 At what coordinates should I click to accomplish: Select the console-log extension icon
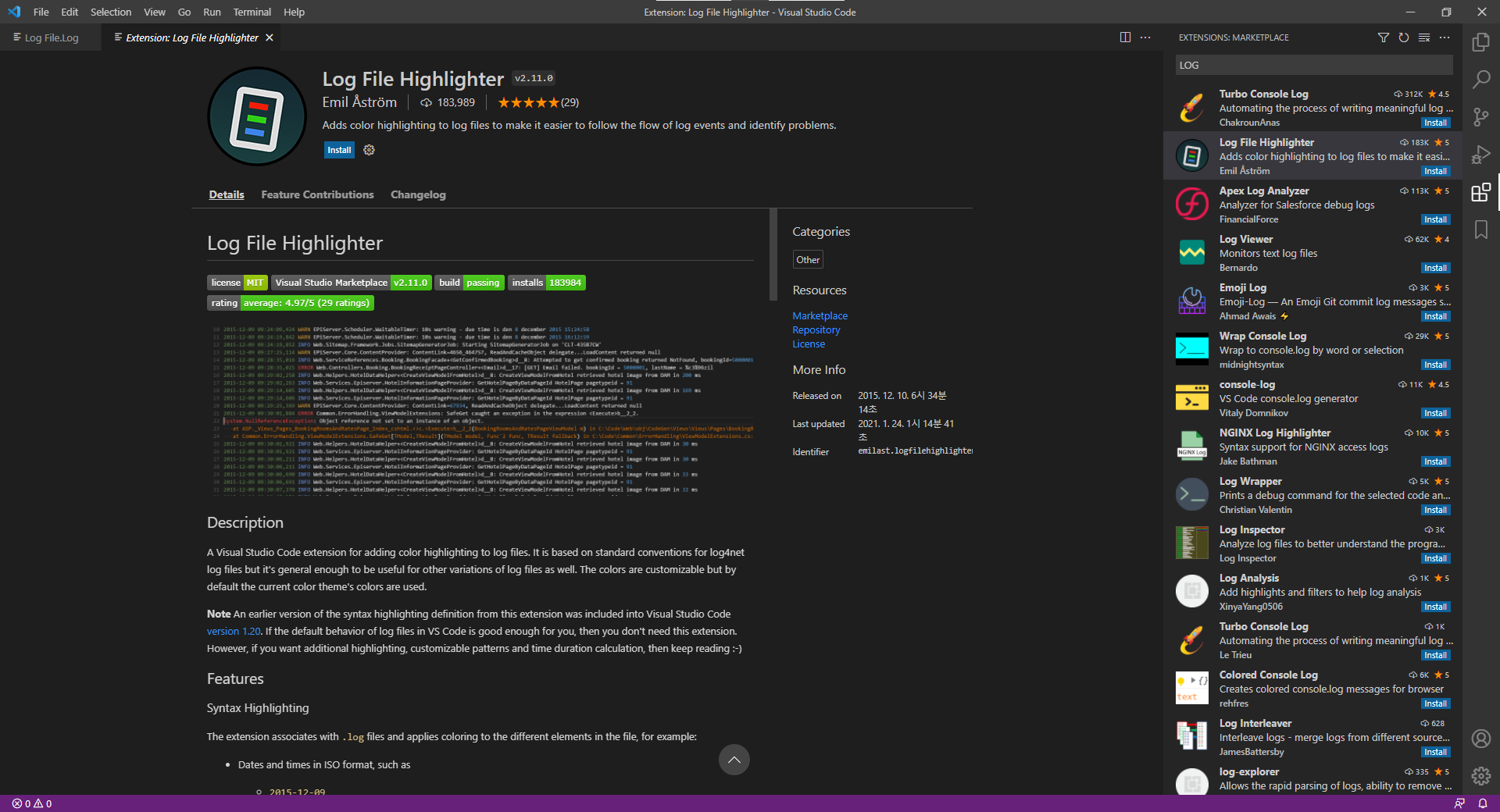pyautogui.click(x=1192, y=398)
